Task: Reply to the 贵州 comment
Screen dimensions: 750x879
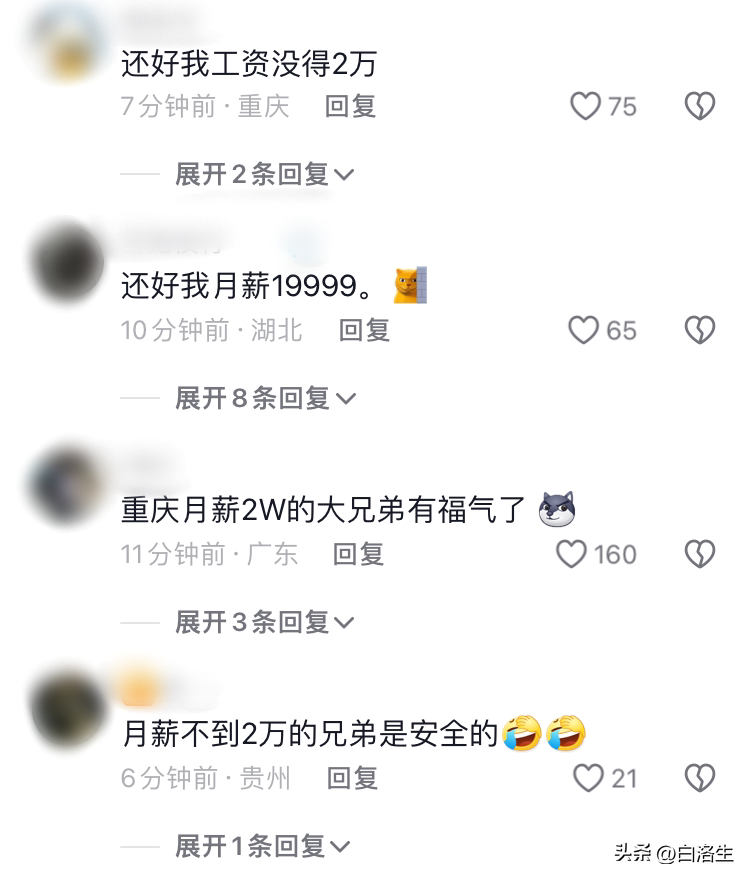Action: click(353, 779)
